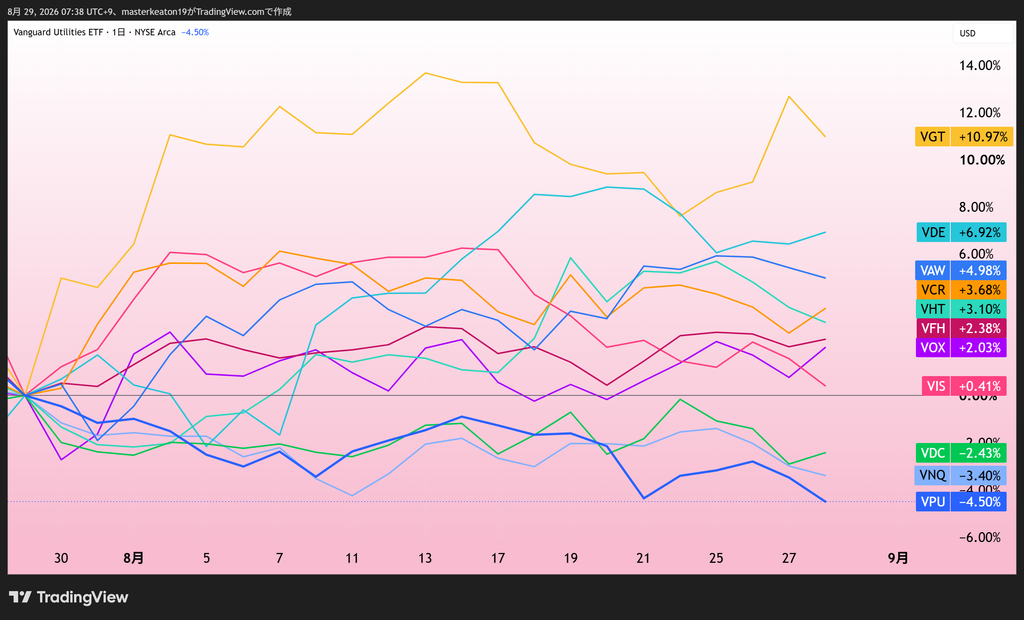Click the +3.68% VCR value label

click(978, 289)
